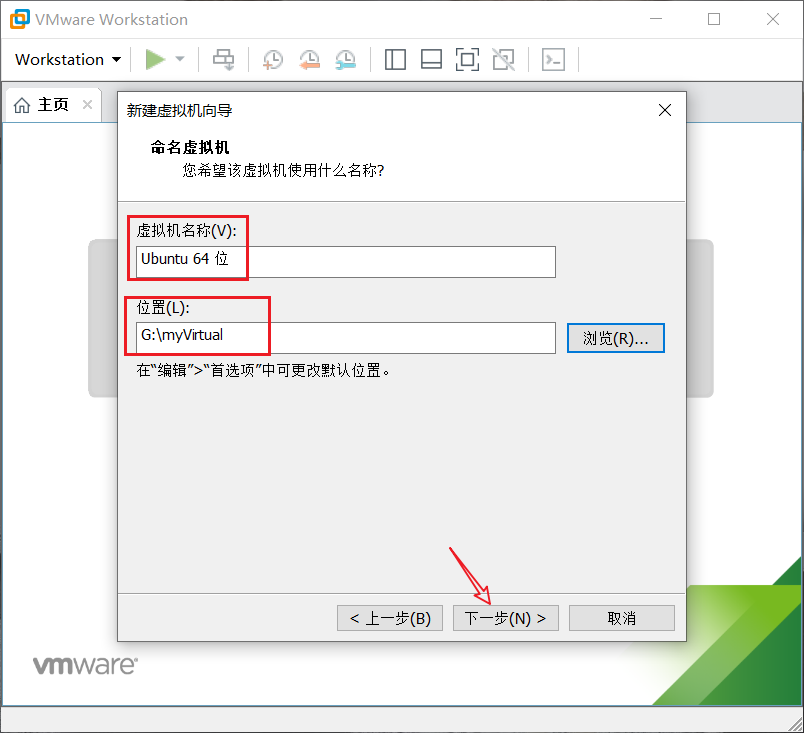
Task: Close the 新建虚拟机向导 dialog
Action: [665, 110]
